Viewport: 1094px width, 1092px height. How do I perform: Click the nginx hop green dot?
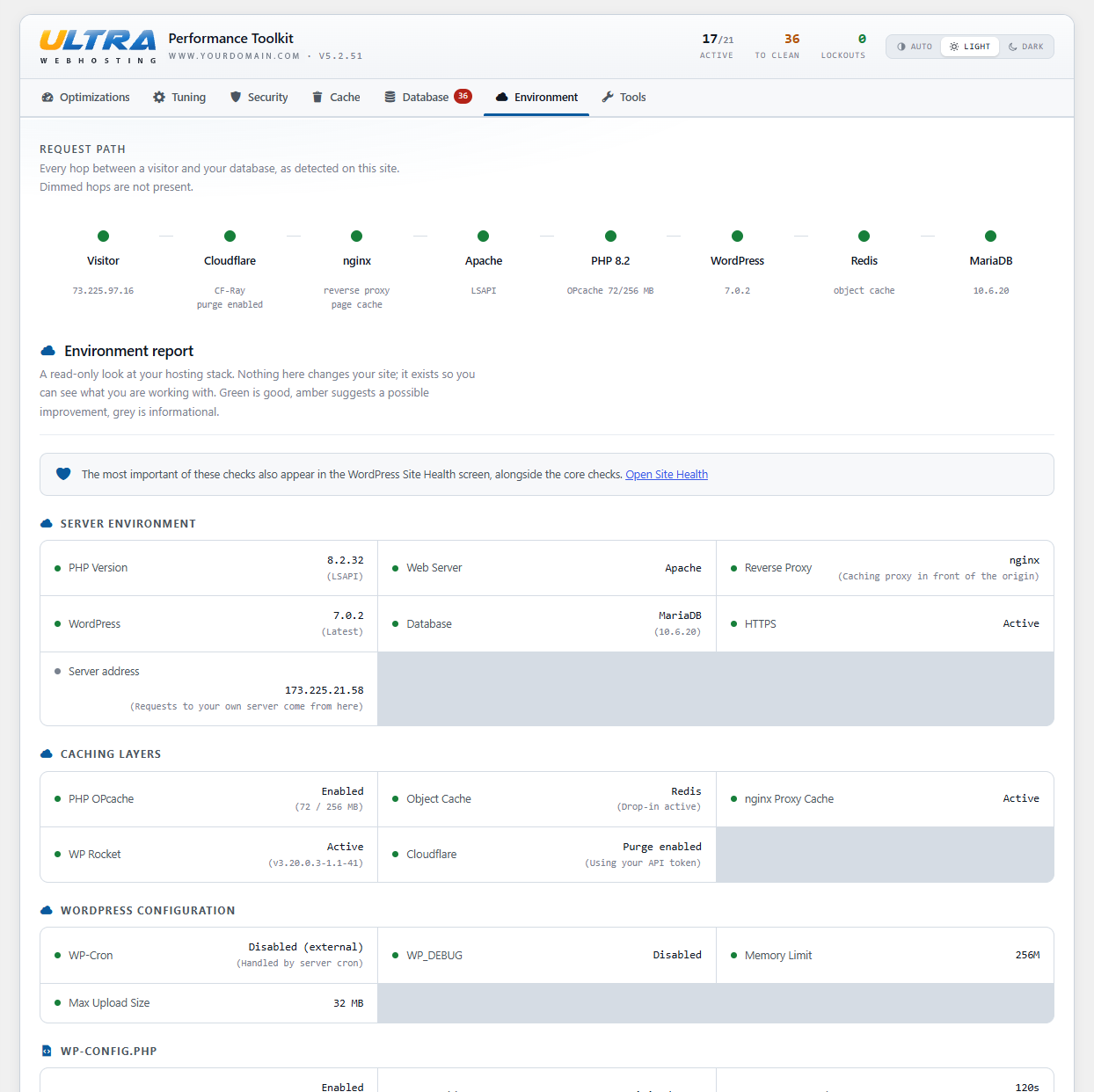[x=356, y=236]
